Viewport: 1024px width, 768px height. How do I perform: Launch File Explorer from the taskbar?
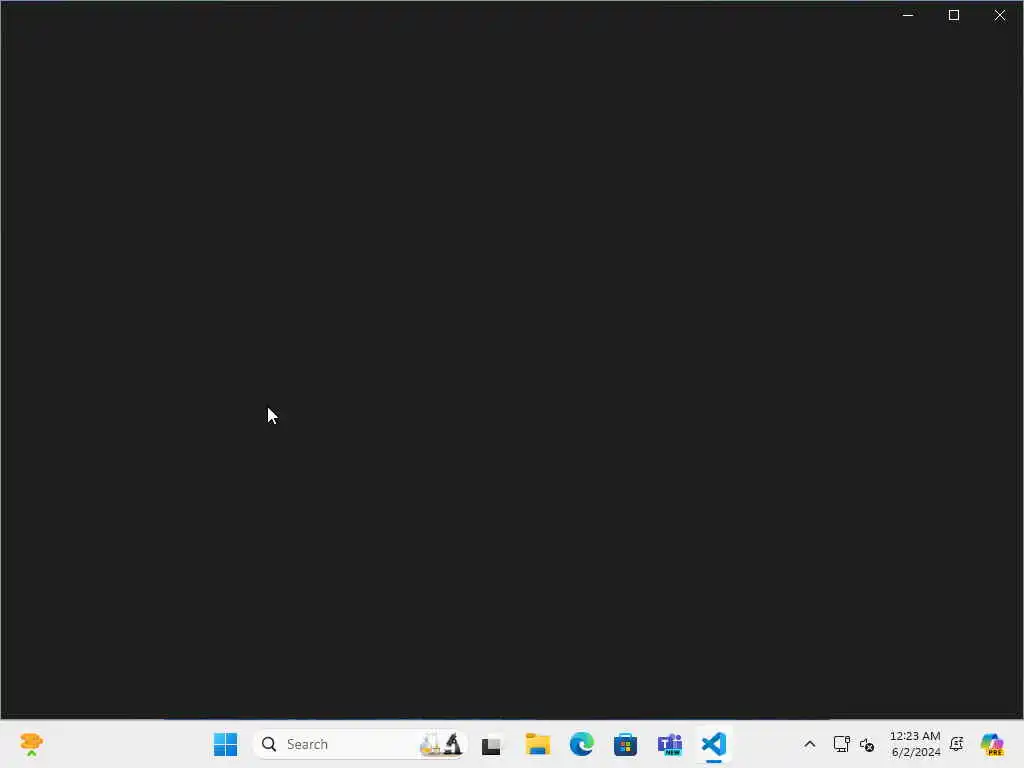(x=537, y=744)
